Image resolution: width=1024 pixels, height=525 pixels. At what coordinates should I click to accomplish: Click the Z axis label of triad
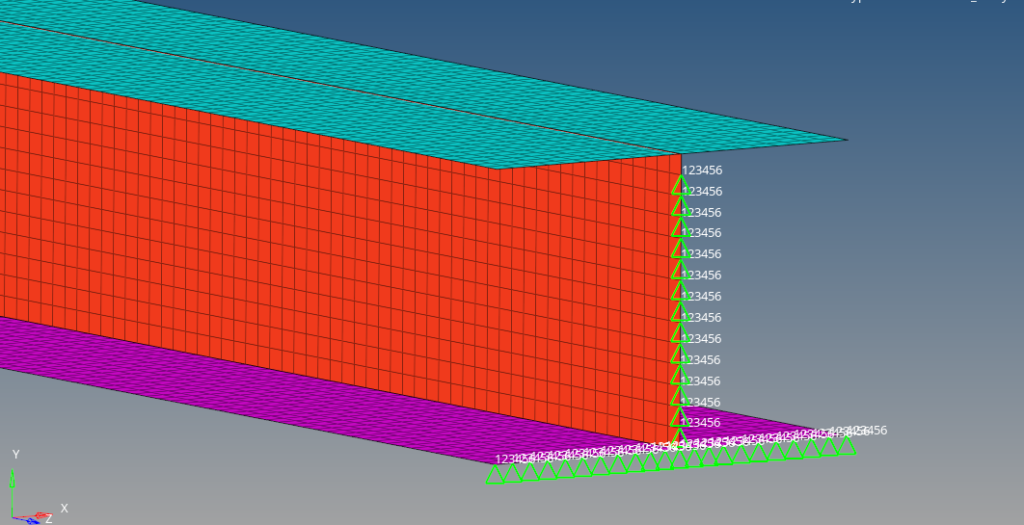(x=48, y=520)
